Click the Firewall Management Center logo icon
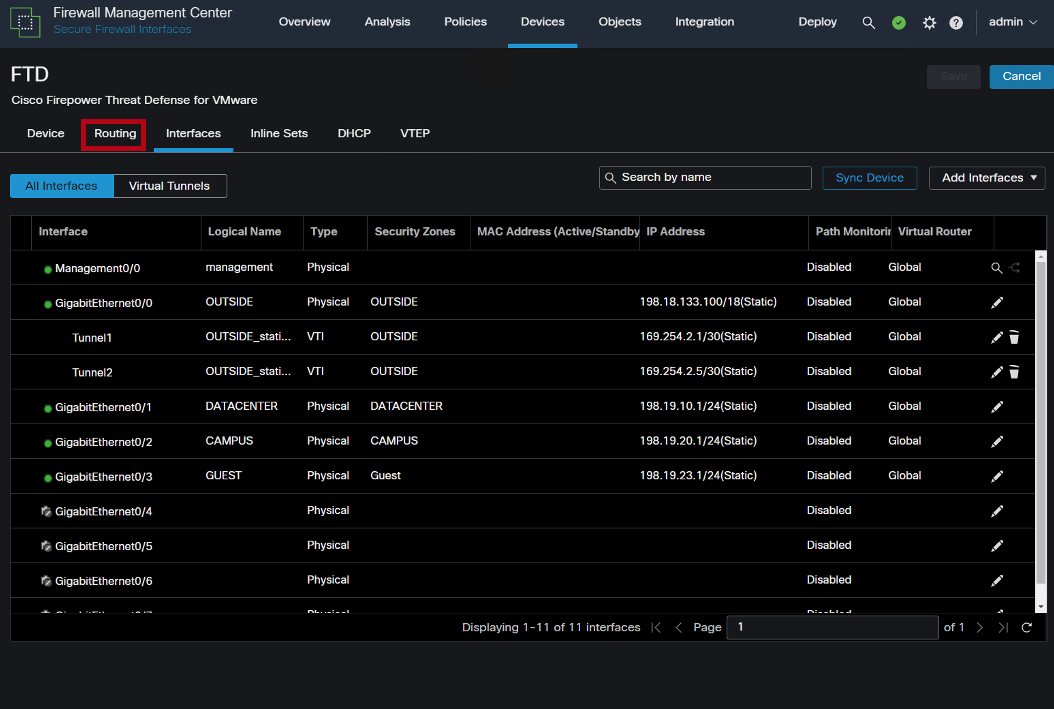 [x=25, y=22]
